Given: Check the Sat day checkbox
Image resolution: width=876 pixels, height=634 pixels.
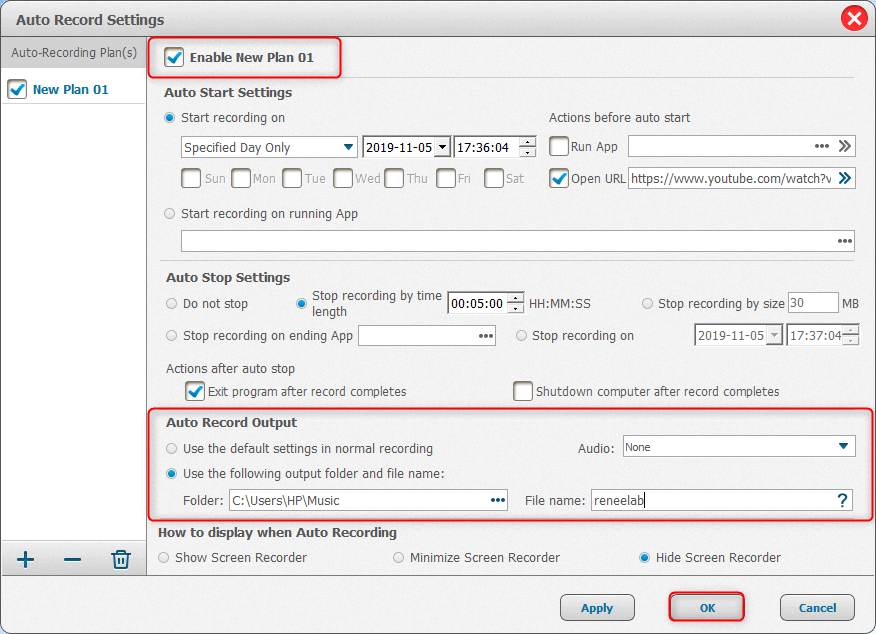Looking at the screenshot, I should point(493,179).
